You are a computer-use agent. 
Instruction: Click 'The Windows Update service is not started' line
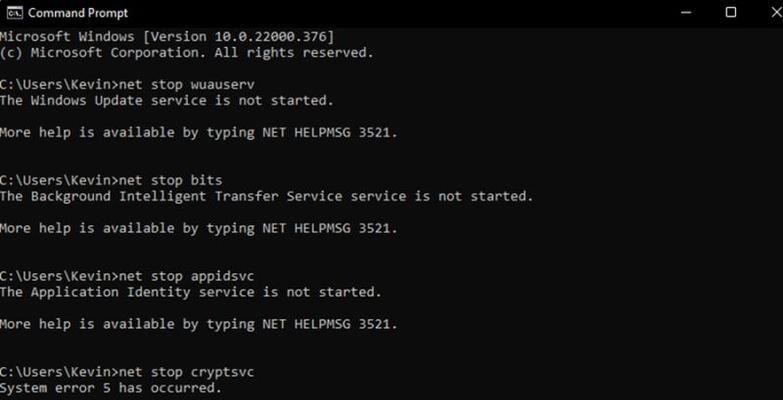167,101
